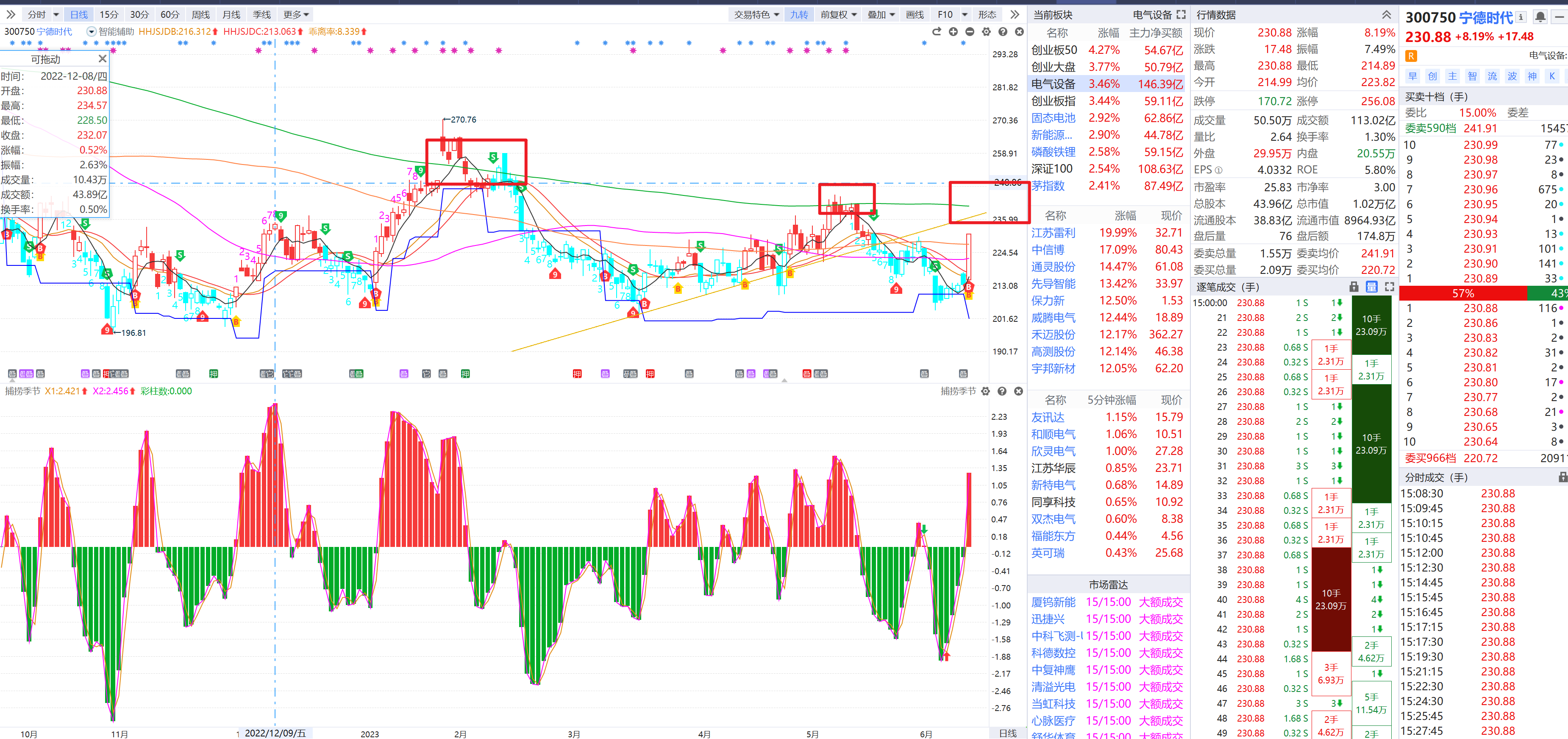Open the 交易特色 dropdown
The image size is (1568, 739).
tap(756, 14)
